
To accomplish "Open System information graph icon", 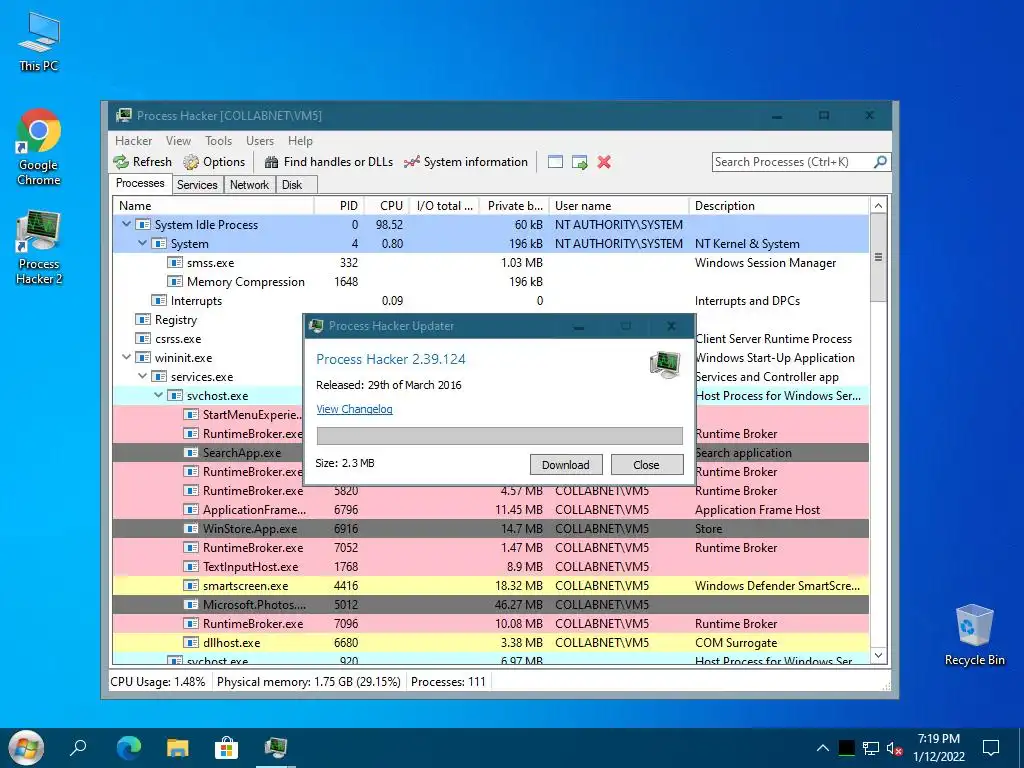I will [411, 162].
